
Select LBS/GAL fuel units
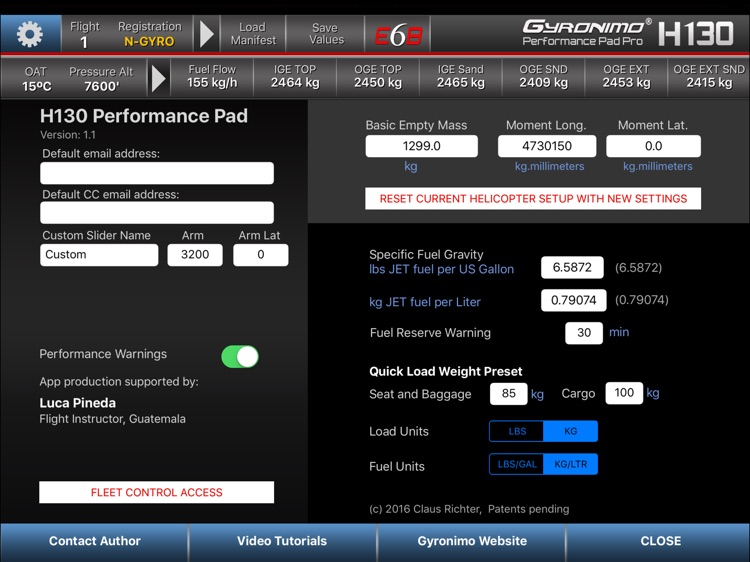(x=517, y=464)
